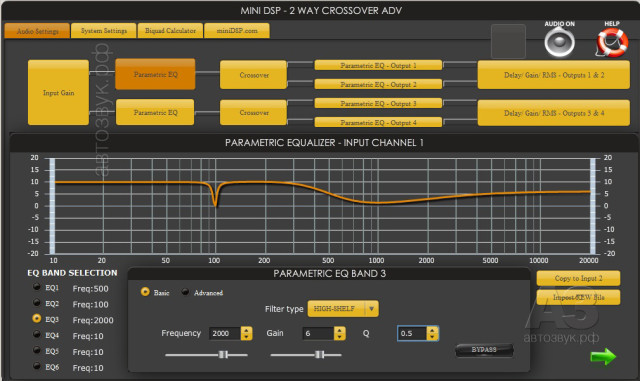
Task: Decrease Gain with the down stepper arrow
Action: (x=340, y=337)
